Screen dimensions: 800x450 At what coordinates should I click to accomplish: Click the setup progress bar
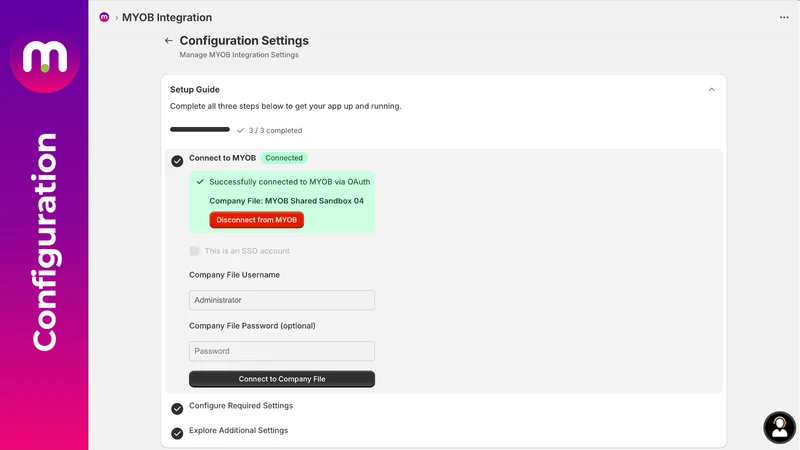[200, 130]
